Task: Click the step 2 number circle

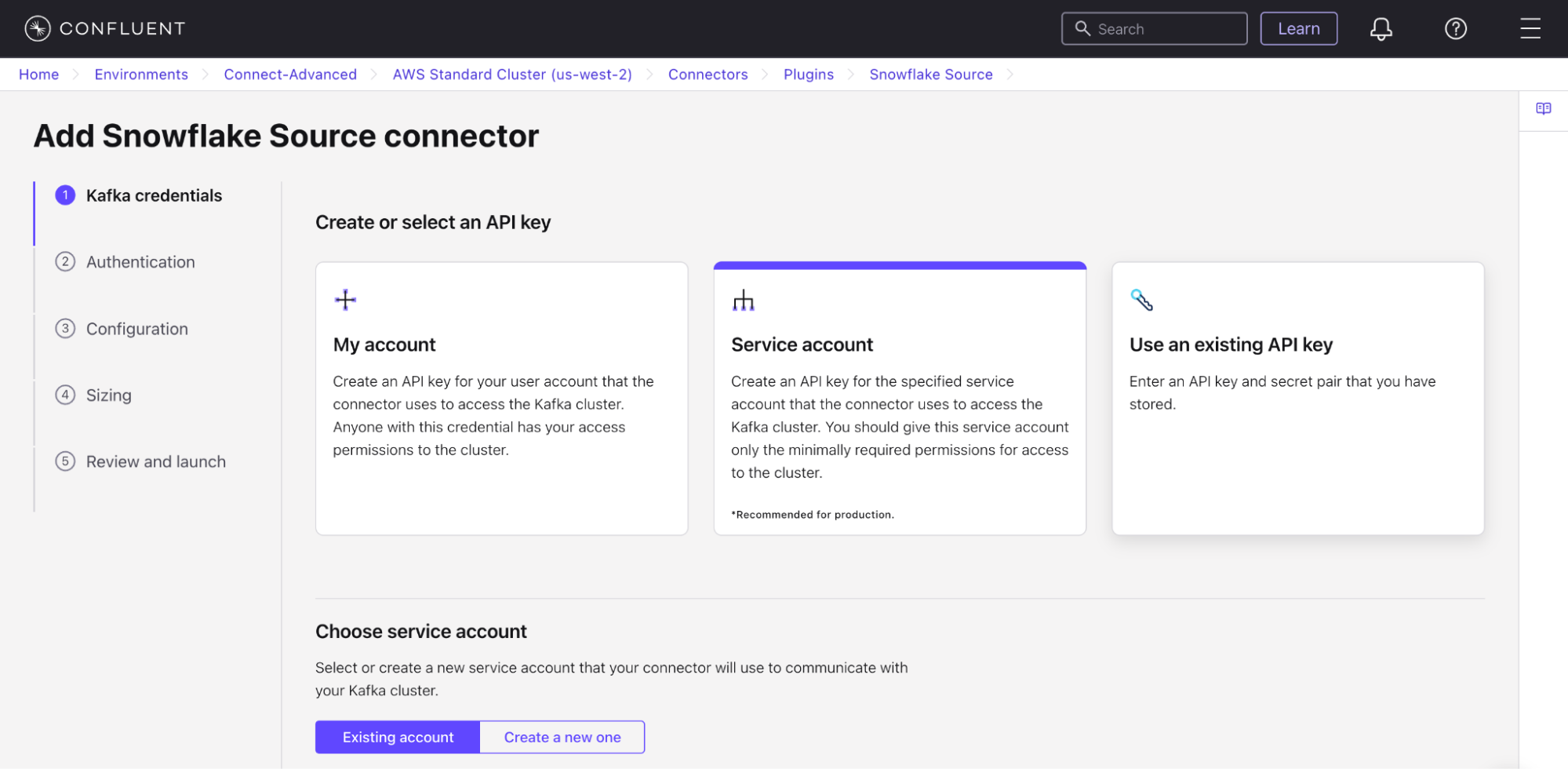Action: point(65,262)
